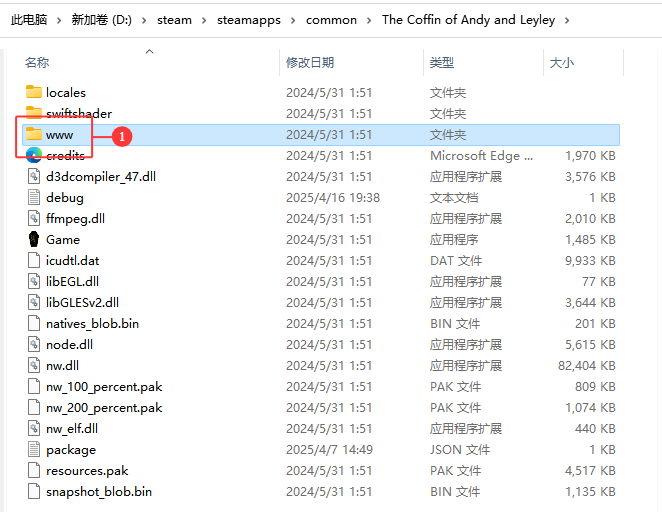Select the natives_blob.bin file icon
Viewport: 662px width, 512px height.
click(x=34, y=323)
